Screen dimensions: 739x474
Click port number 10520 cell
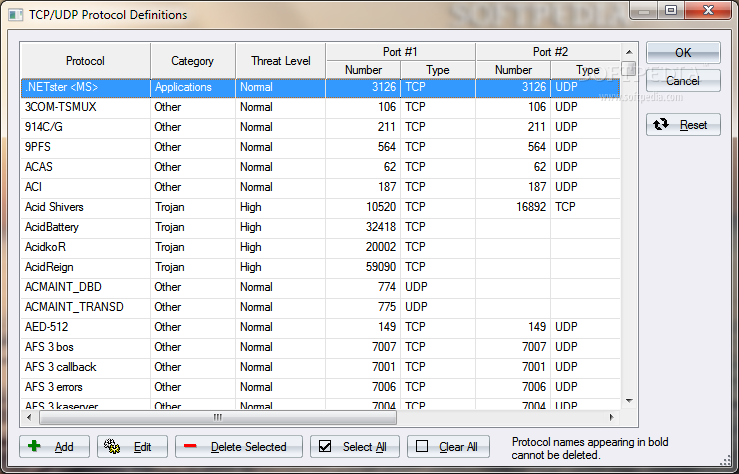[363, 207]
